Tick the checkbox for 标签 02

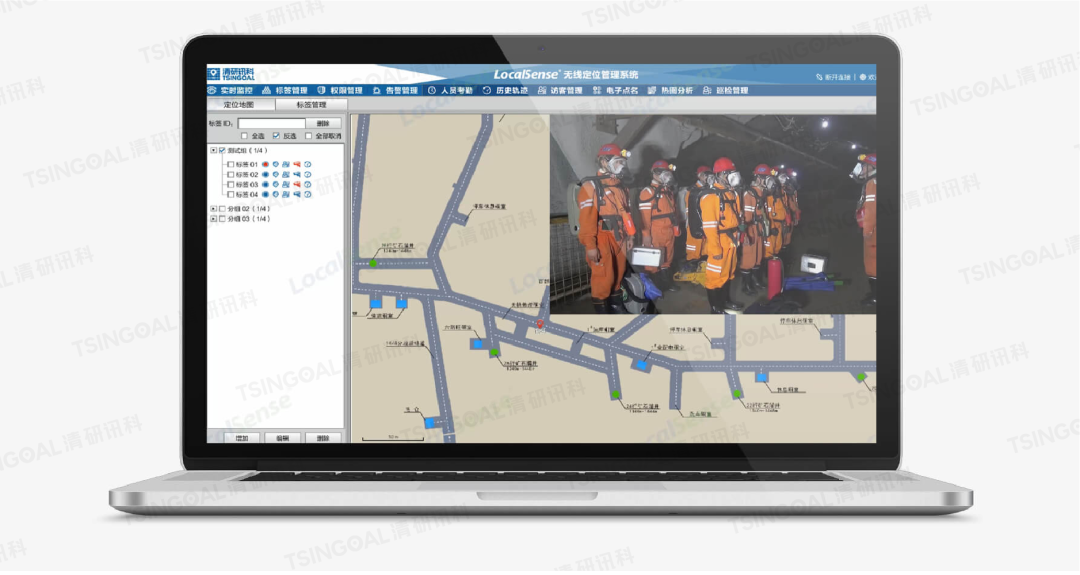(231, 175)
